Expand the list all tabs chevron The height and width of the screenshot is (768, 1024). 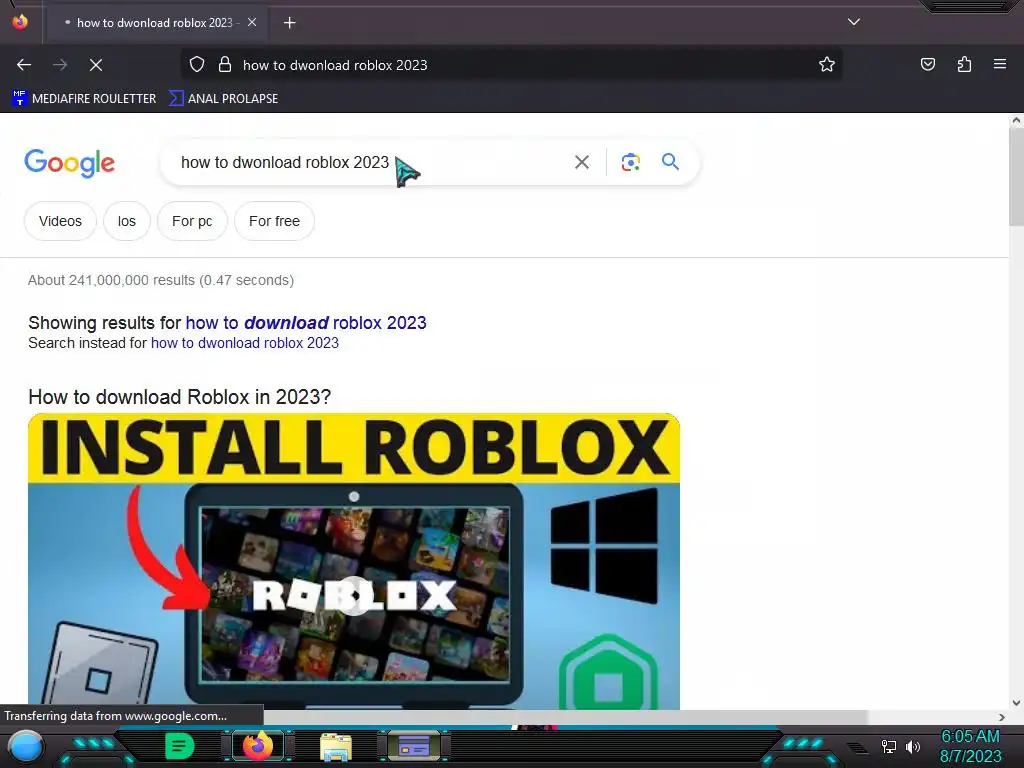point(854,22)
